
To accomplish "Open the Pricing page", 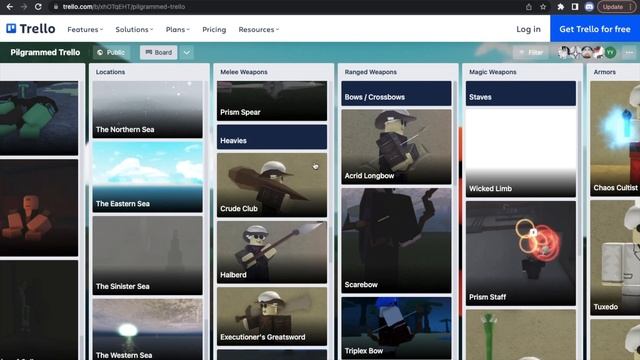I will click(x=214, y=29).
